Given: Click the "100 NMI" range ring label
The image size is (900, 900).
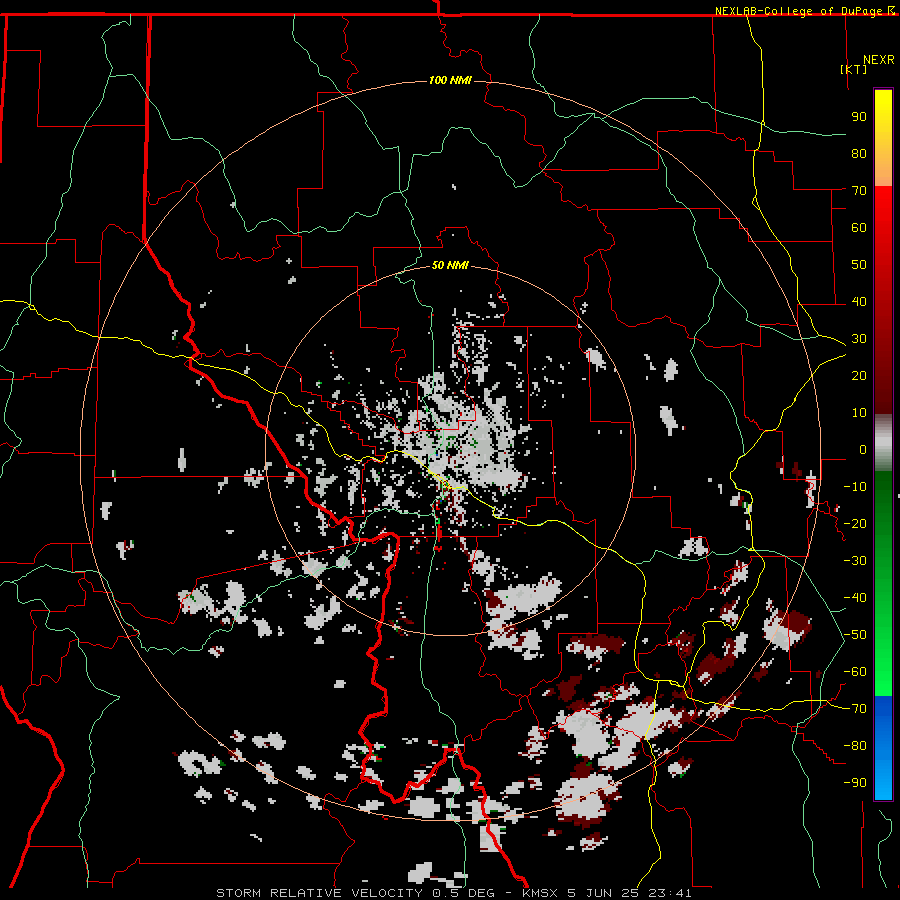Looking at the screenshot, I should click(x=450, y=80).
